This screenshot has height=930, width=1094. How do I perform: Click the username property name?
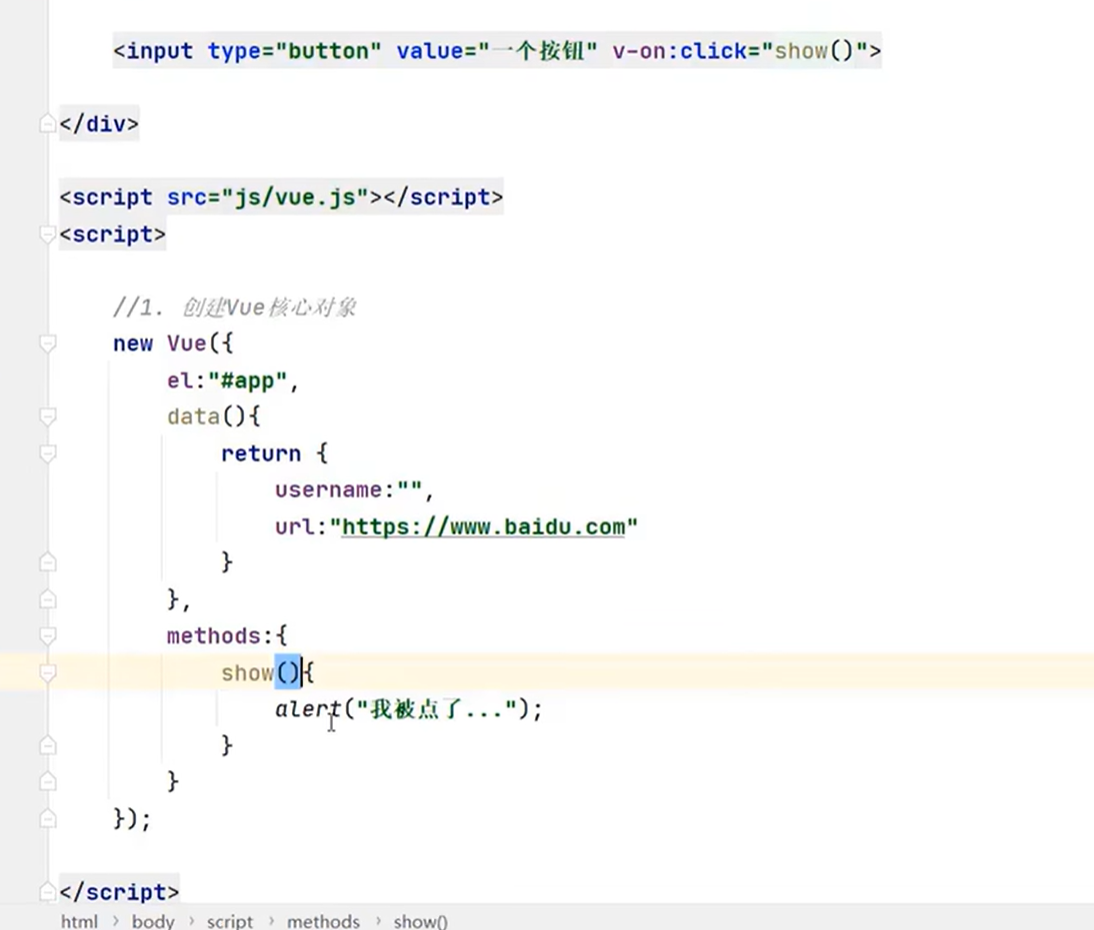328,490
